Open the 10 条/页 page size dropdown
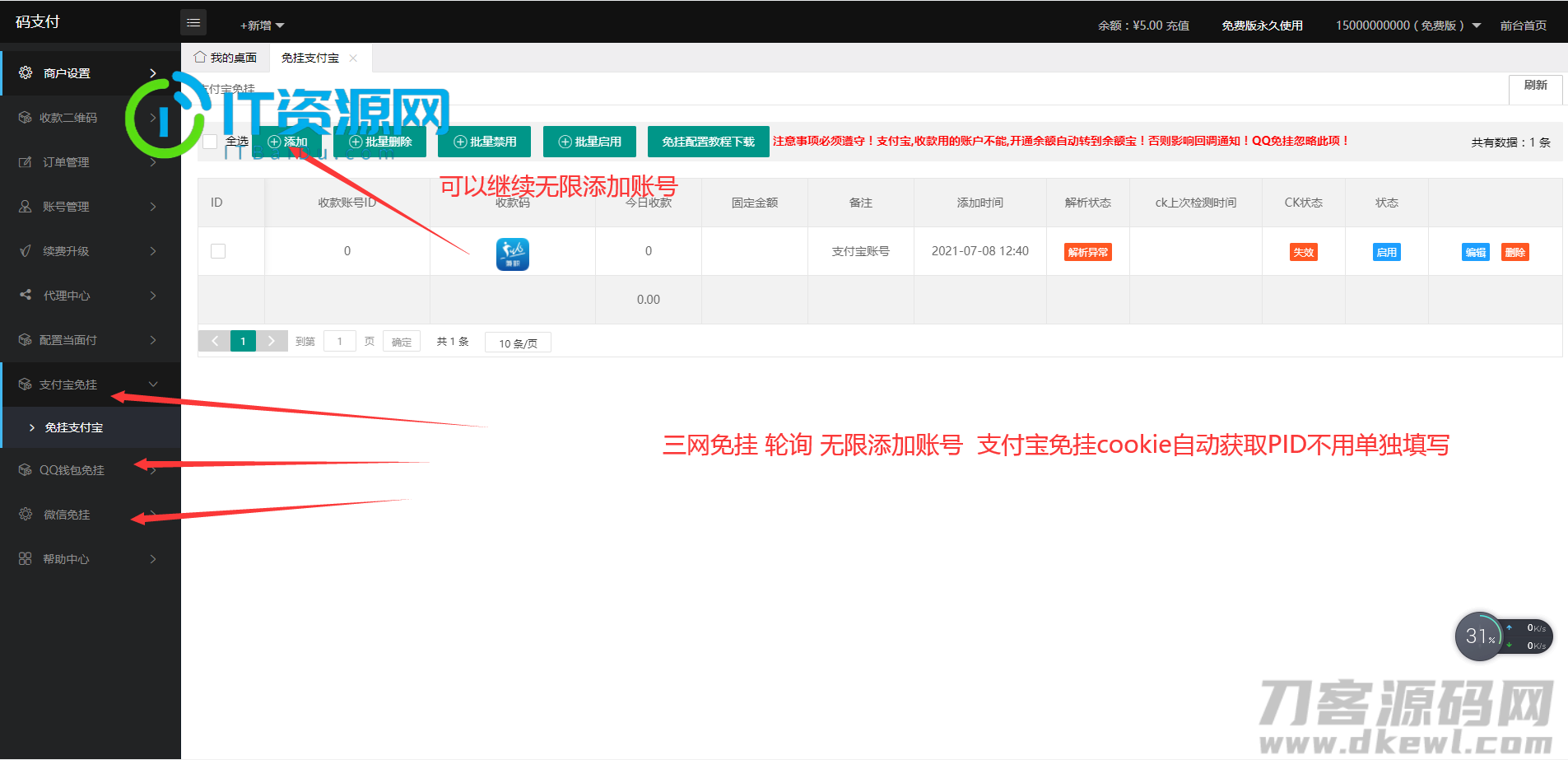 tap(518, 343)
